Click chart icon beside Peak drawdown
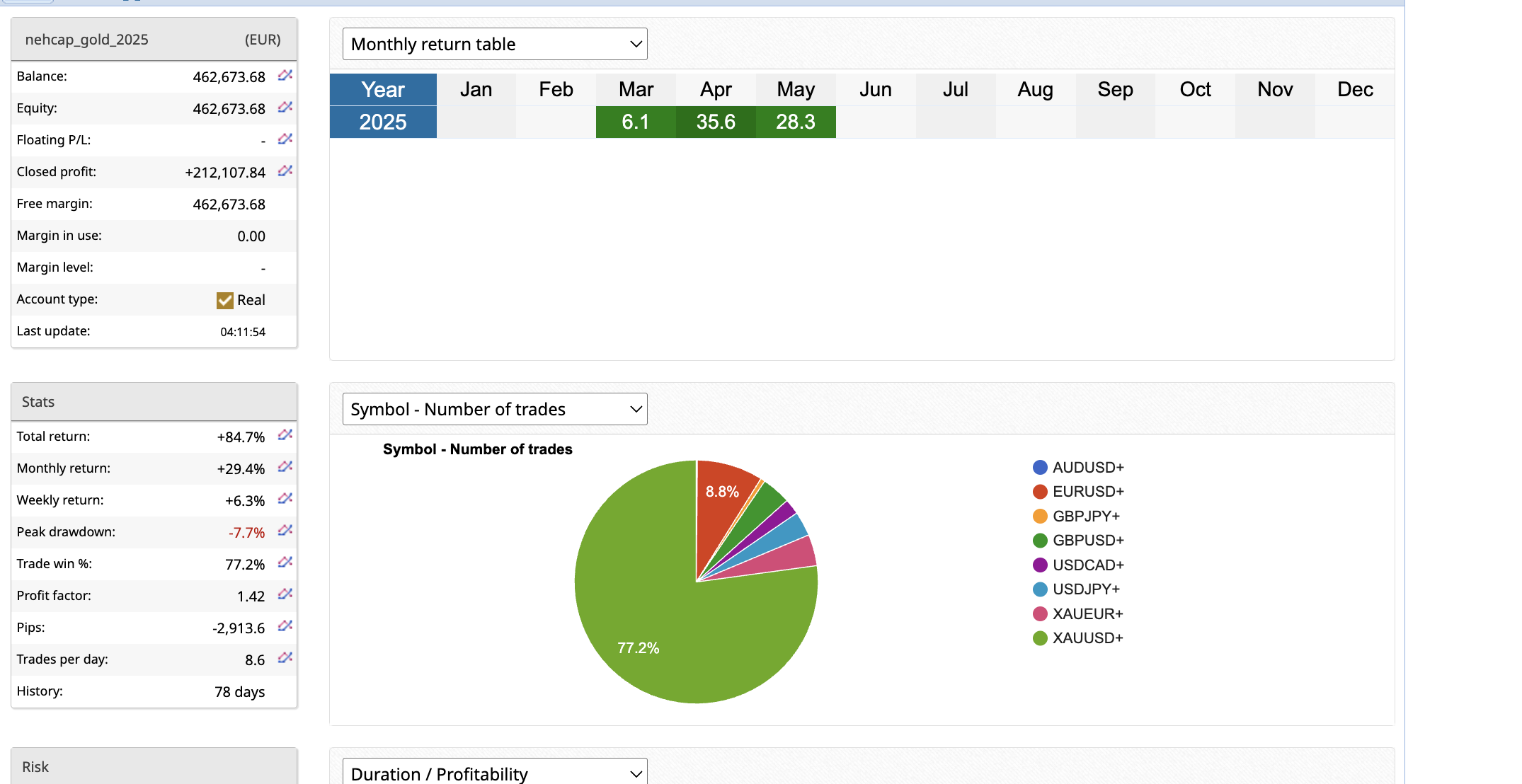 click(285, 531)
